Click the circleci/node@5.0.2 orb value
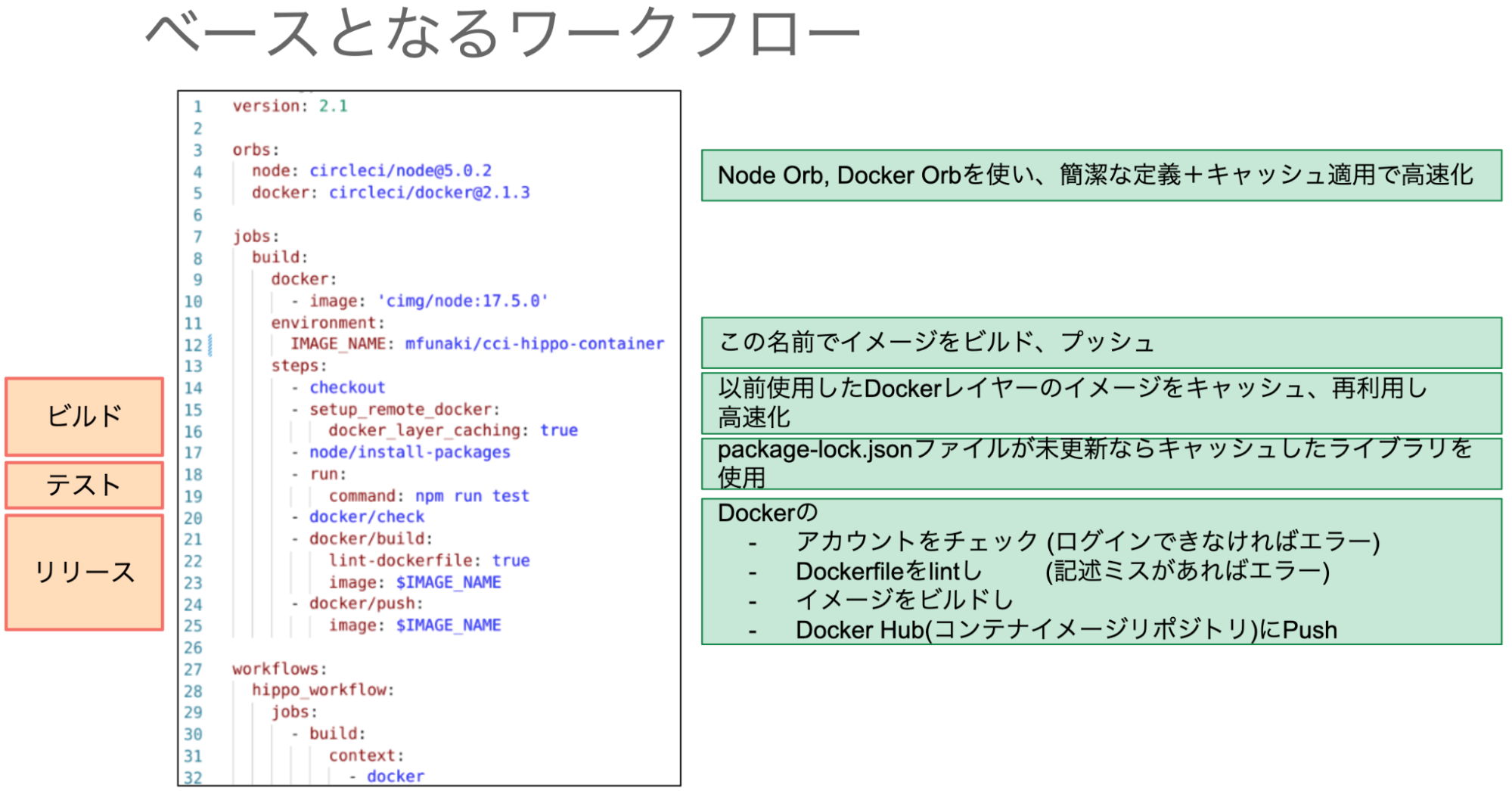The image size is (1512, 791). click(x=400, y=171)
